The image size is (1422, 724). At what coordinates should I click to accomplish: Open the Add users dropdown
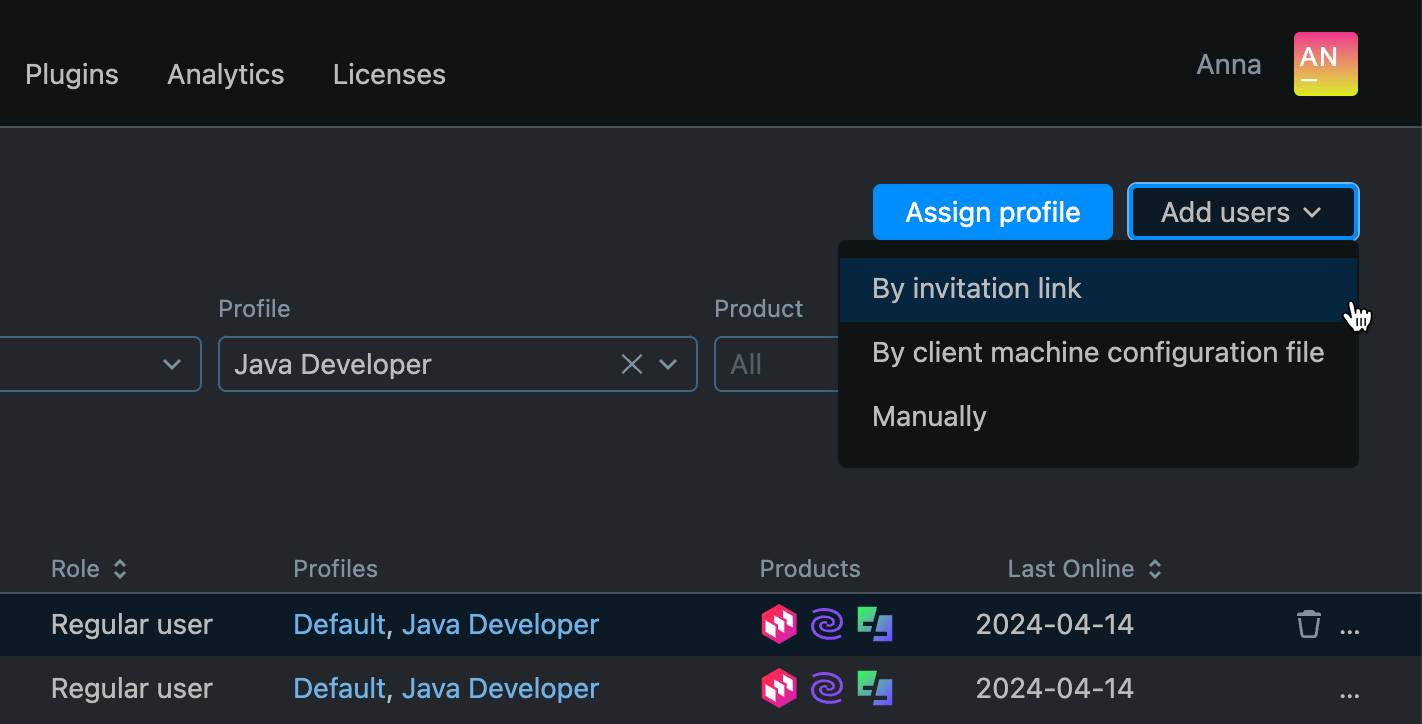point(1242,211)
